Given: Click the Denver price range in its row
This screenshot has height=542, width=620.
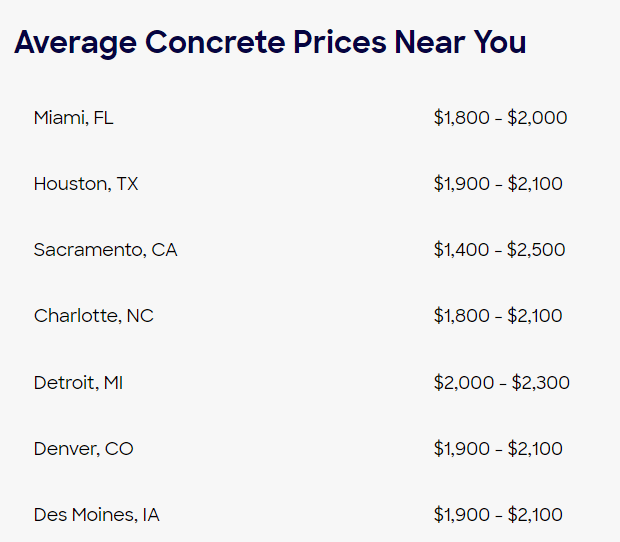Looking at the screenshot, I should point(498,449).
